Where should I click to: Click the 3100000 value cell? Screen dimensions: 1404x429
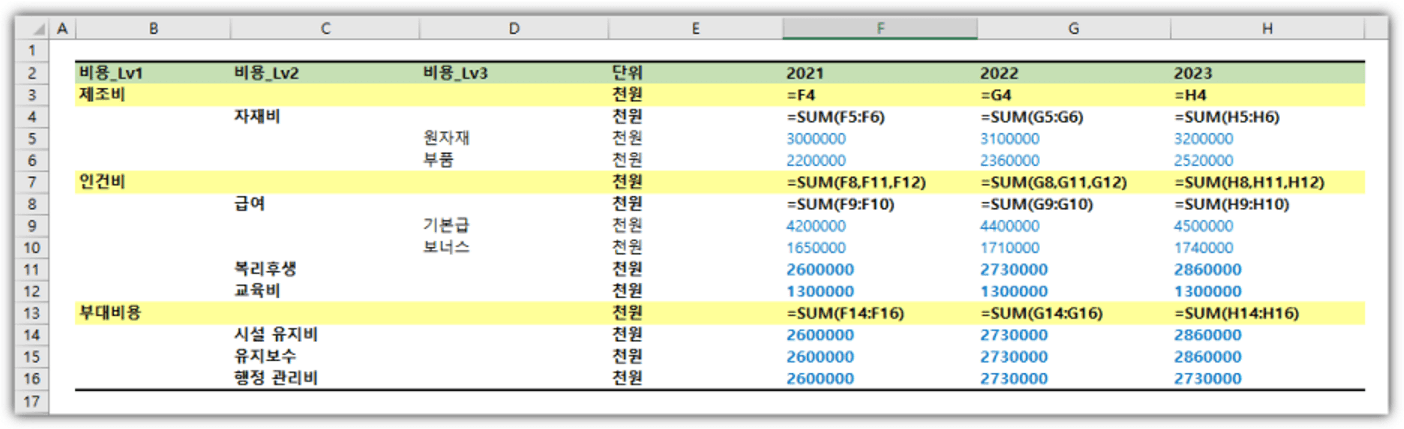(1074, 138)
